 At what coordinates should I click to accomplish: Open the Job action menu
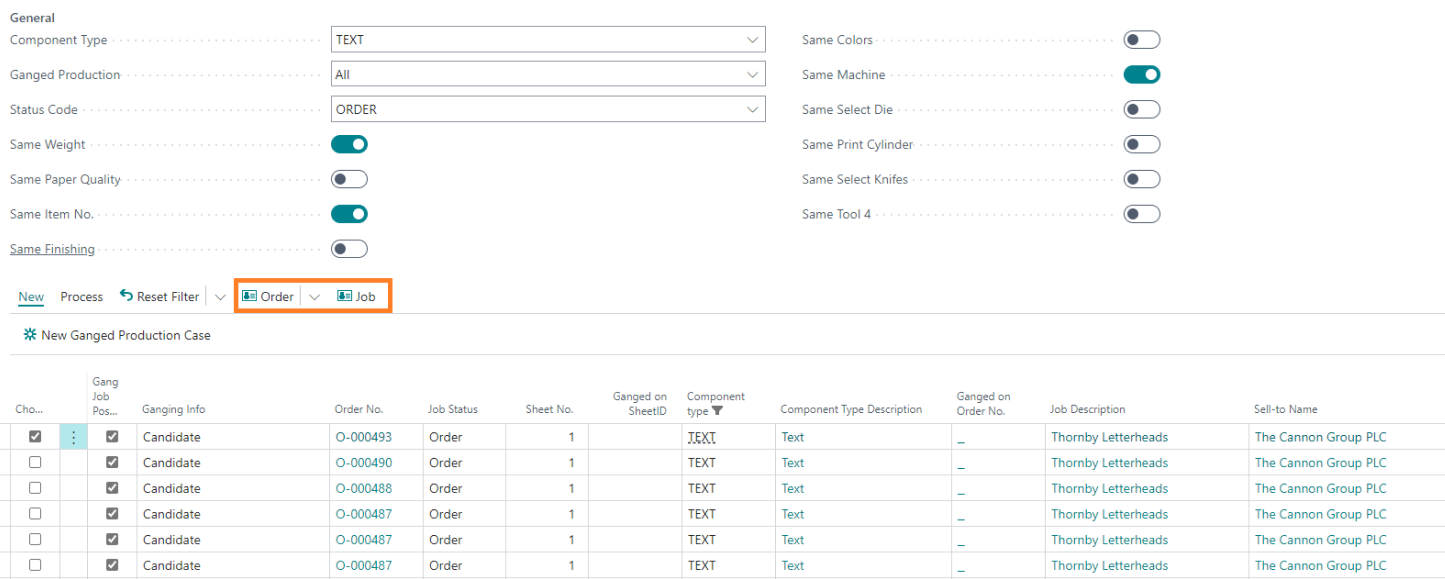(356, 297)
